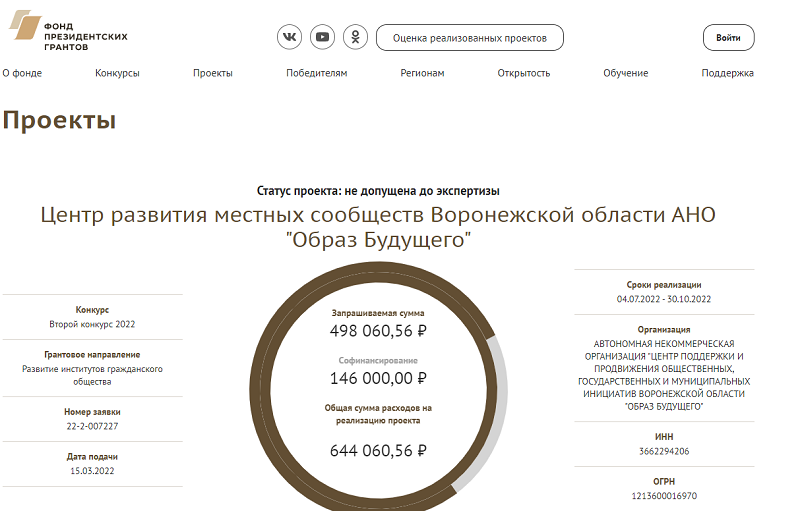
Task: Open the Регионам menu item
Action: point(422,73)
